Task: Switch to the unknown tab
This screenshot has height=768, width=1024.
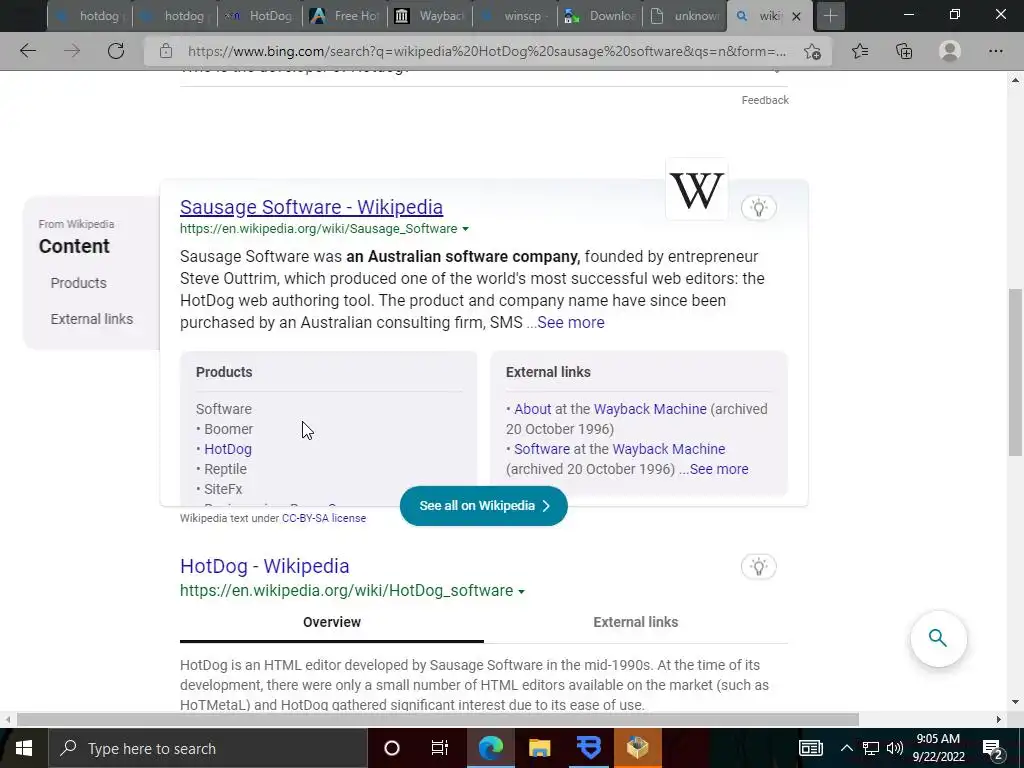Action: click(684, 16)
